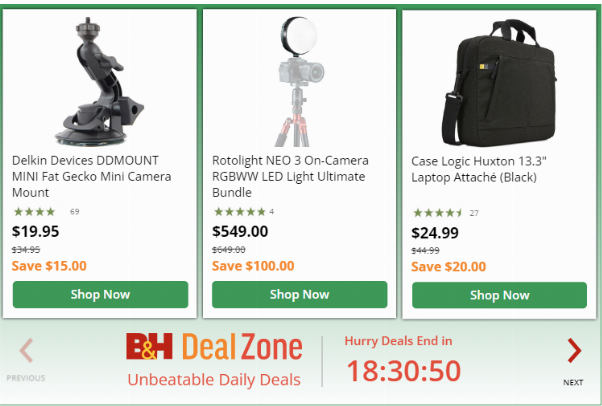Open the Case Logic laptop bag image
The height and width of the screenshot is (406, 602).
[x=499, y=83]
